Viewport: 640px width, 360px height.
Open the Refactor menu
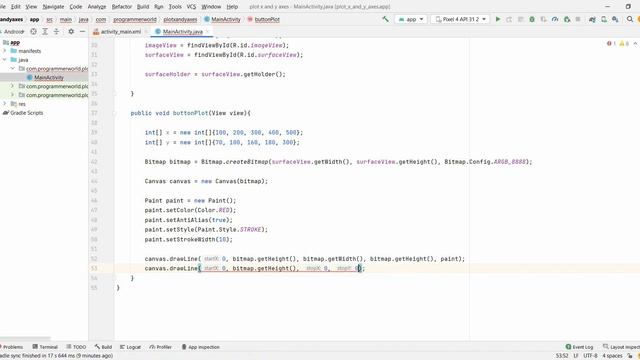(122, 7)
